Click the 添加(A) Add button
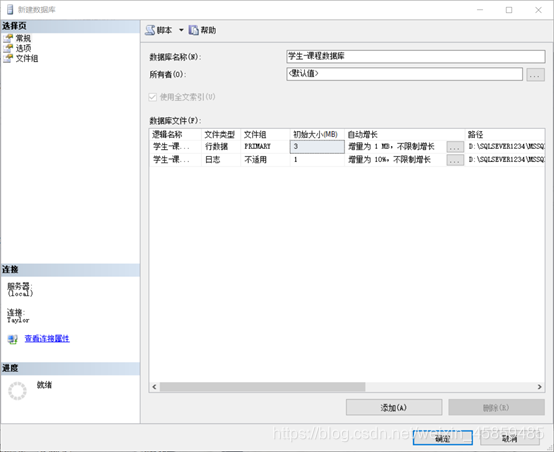The height and width of the screenshot is (452, 554). click(x=394, y=407)
